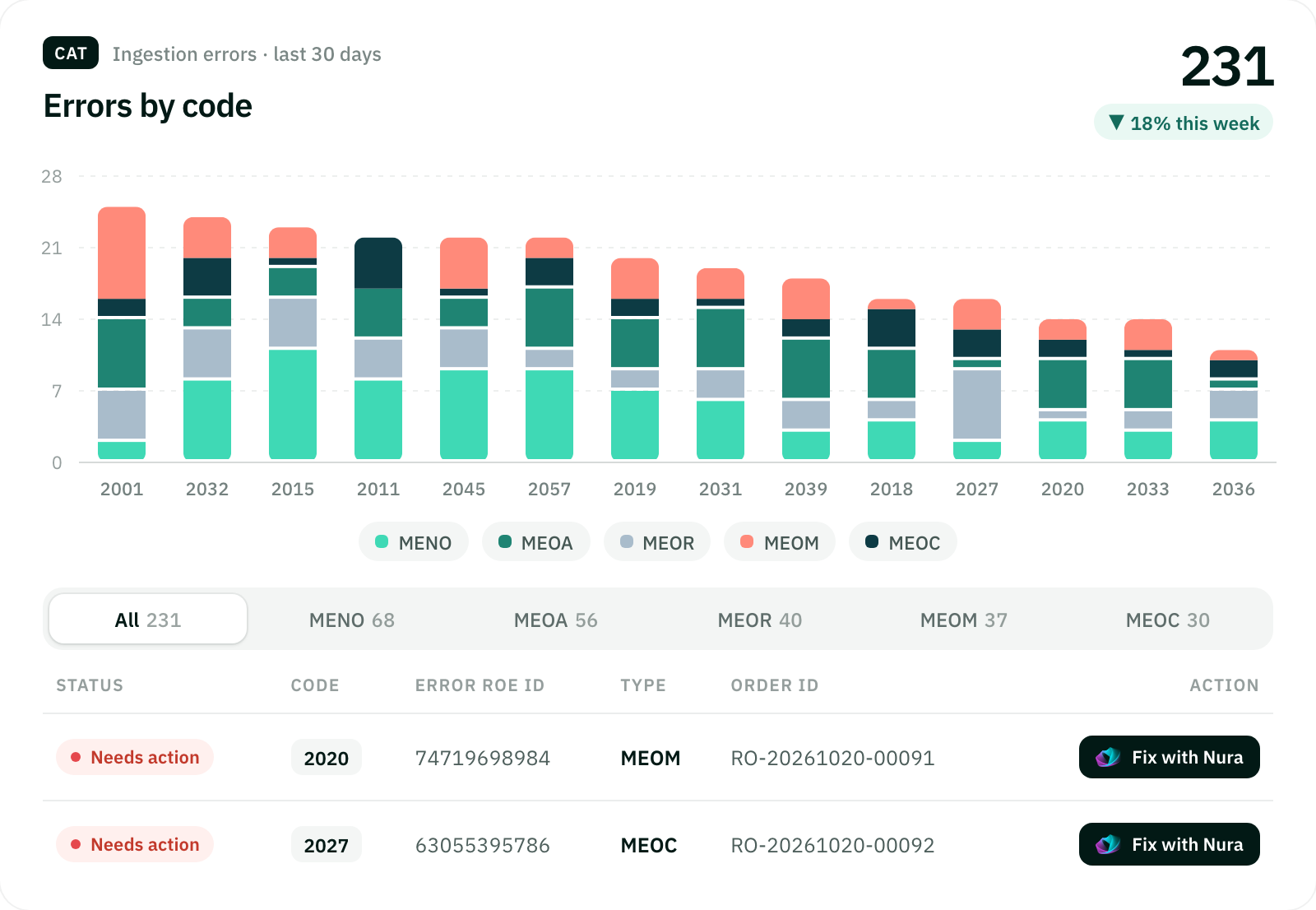Viewport: 1316px width, 910px height.
Task: Click the Nura icon in the second row
Action: pos(1108,844)
